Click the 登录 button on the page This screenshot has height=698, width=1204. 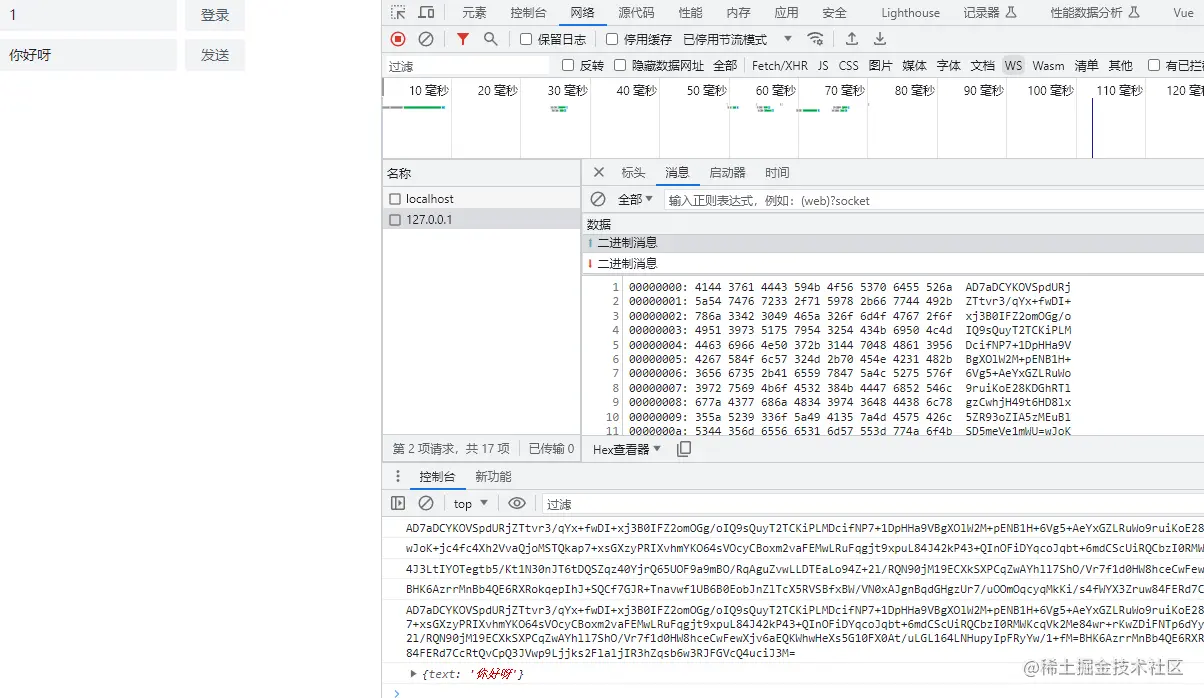215,15
